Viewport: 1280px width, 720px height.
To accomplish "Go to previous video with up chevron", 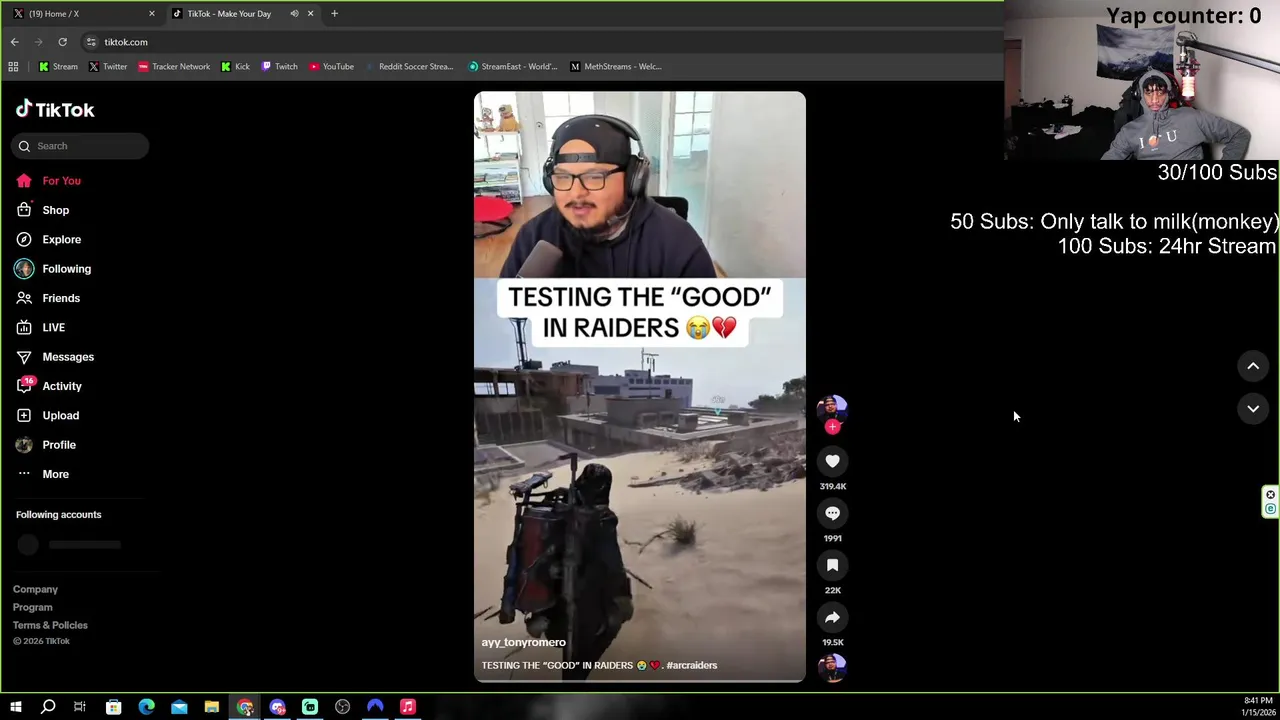I will (1253, 366).
